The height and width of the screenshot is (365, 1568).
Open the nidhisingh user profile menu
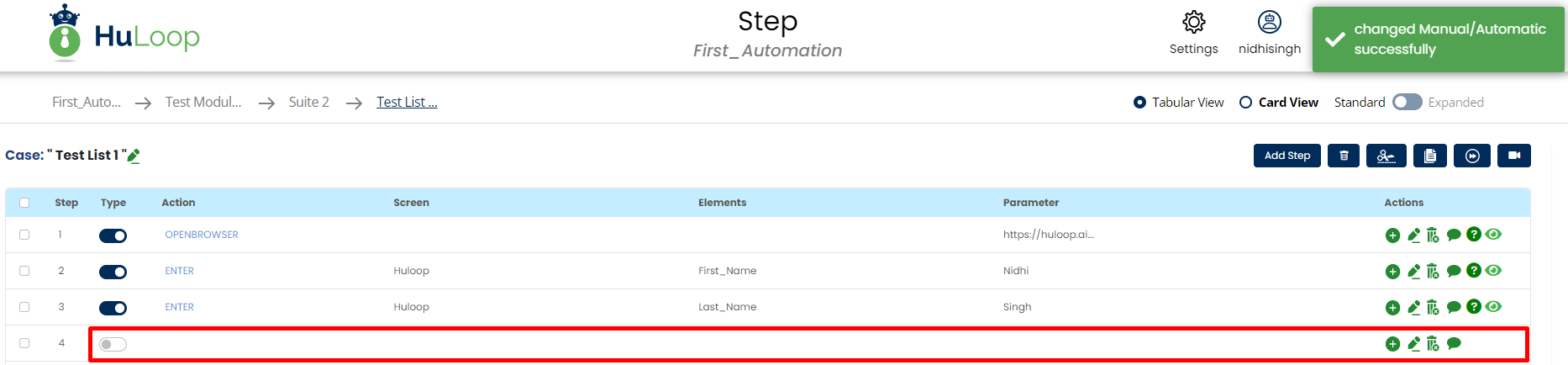click(1269, 32)
